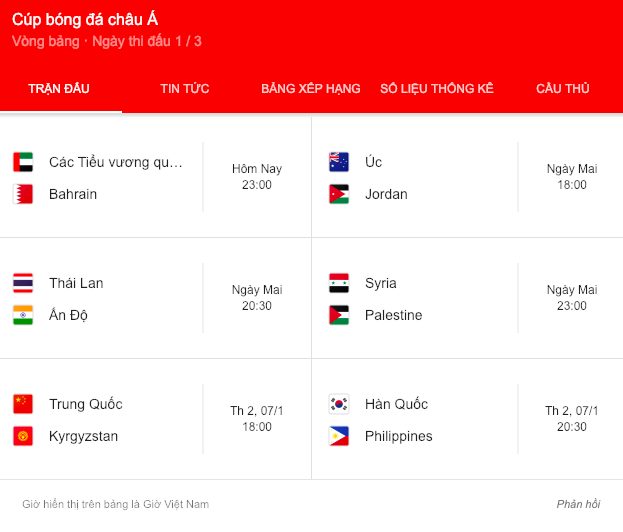Click the Bahrain flag icon
This screenshot has height=532, width=623.
[x=23, y=194]
